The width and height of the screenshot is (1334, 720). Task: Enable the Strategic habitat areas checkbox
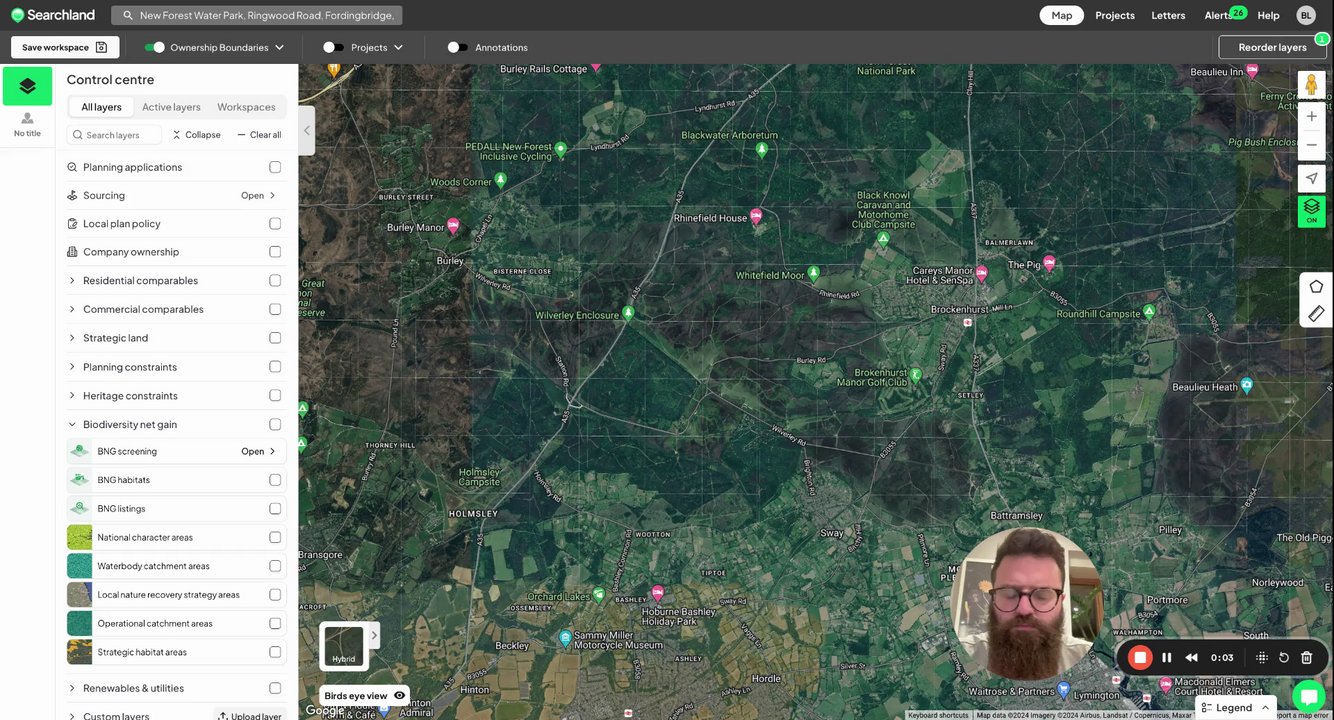click(275, 652)
